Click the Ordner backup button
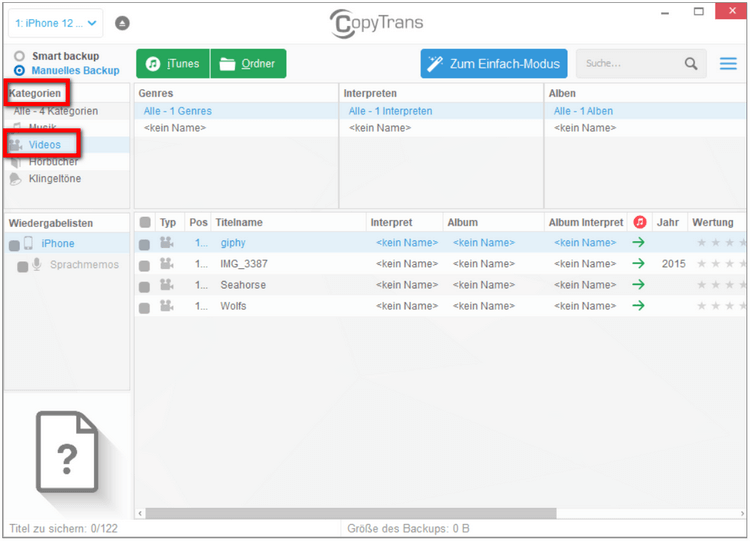750x541 pixels. [248, 63]
